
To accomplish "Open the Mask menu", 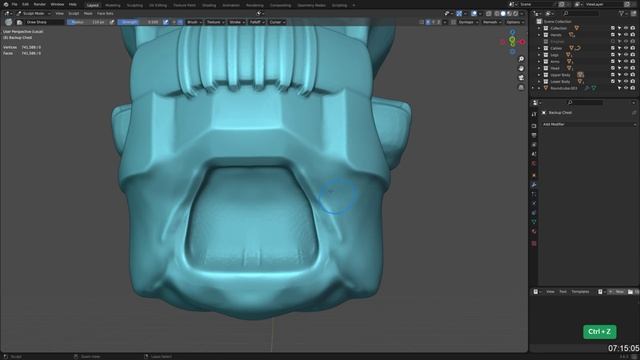I will 88,13.
